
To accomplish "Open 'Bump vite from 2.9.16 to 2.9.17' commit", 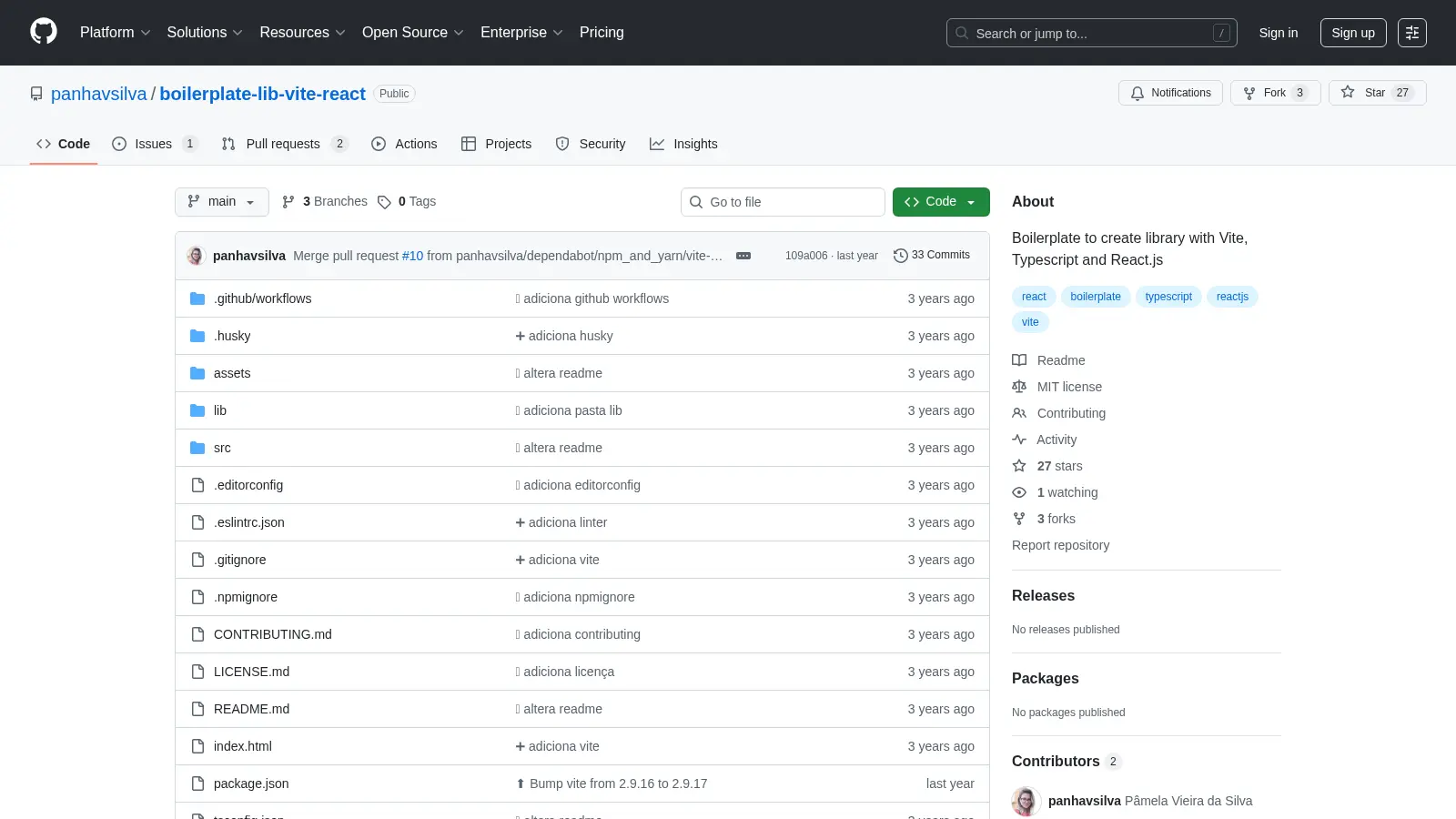I will pyautogui.click(x=612, y=784).
